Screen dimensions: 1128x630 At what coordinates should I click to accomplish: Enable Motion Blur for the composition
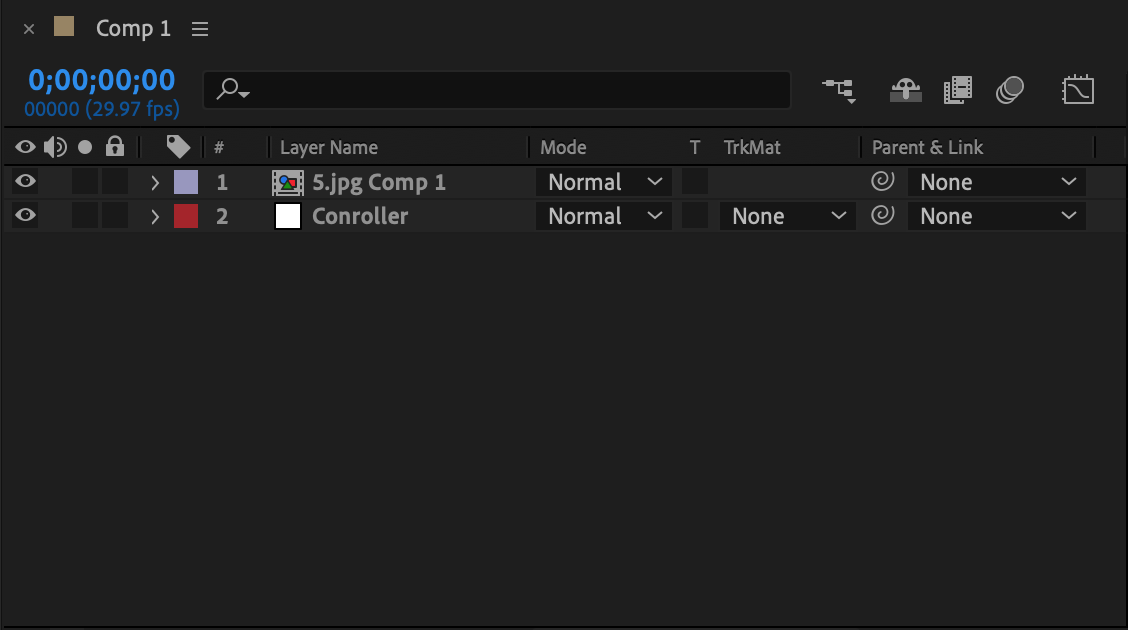(x=1009, y=90)
